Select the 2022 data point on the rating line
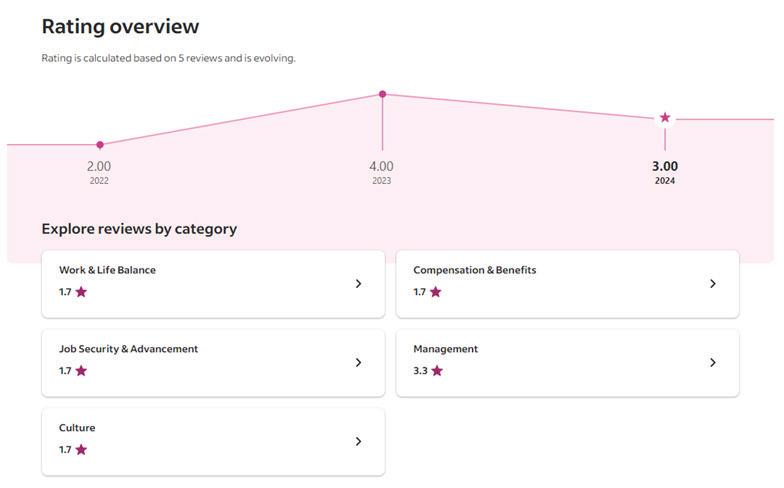The image size is (784, 488). (100, 145)
